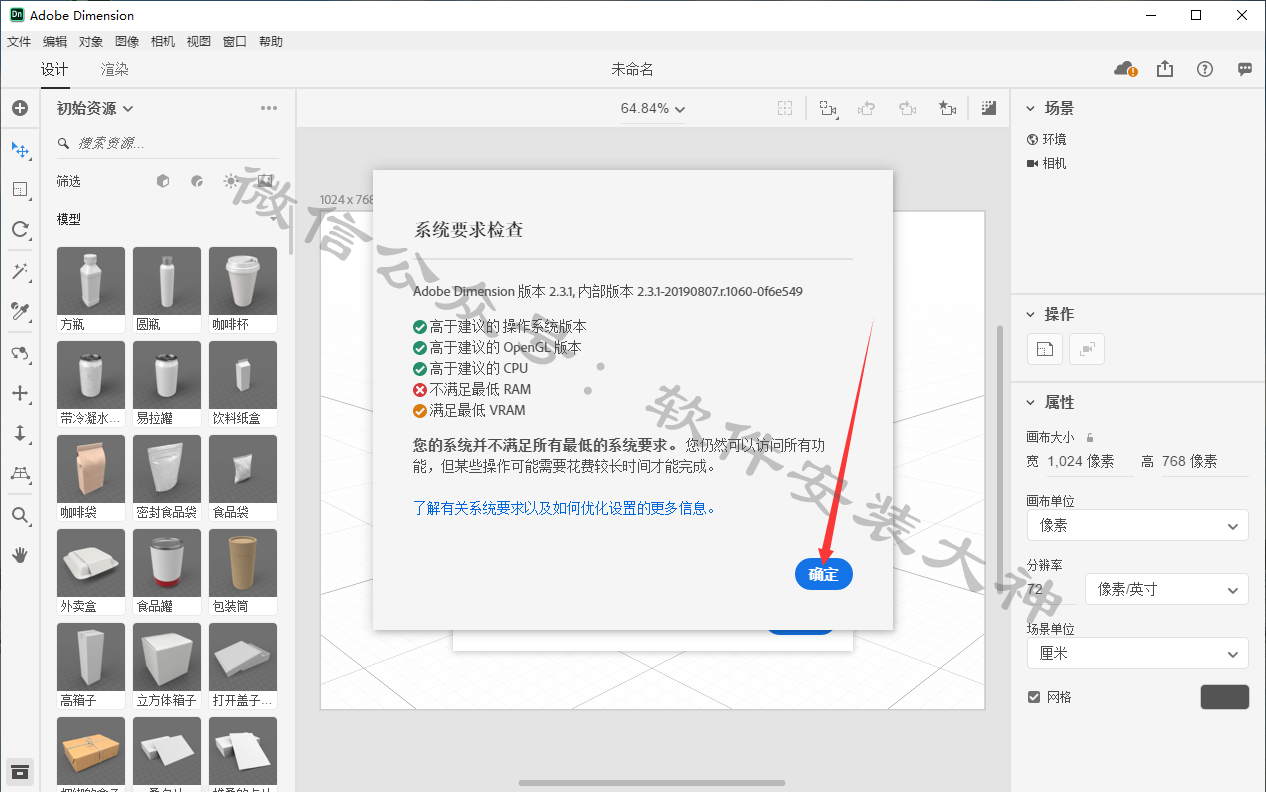
Task: Choose the Select and Scale tool
Action: click(20, 190)
